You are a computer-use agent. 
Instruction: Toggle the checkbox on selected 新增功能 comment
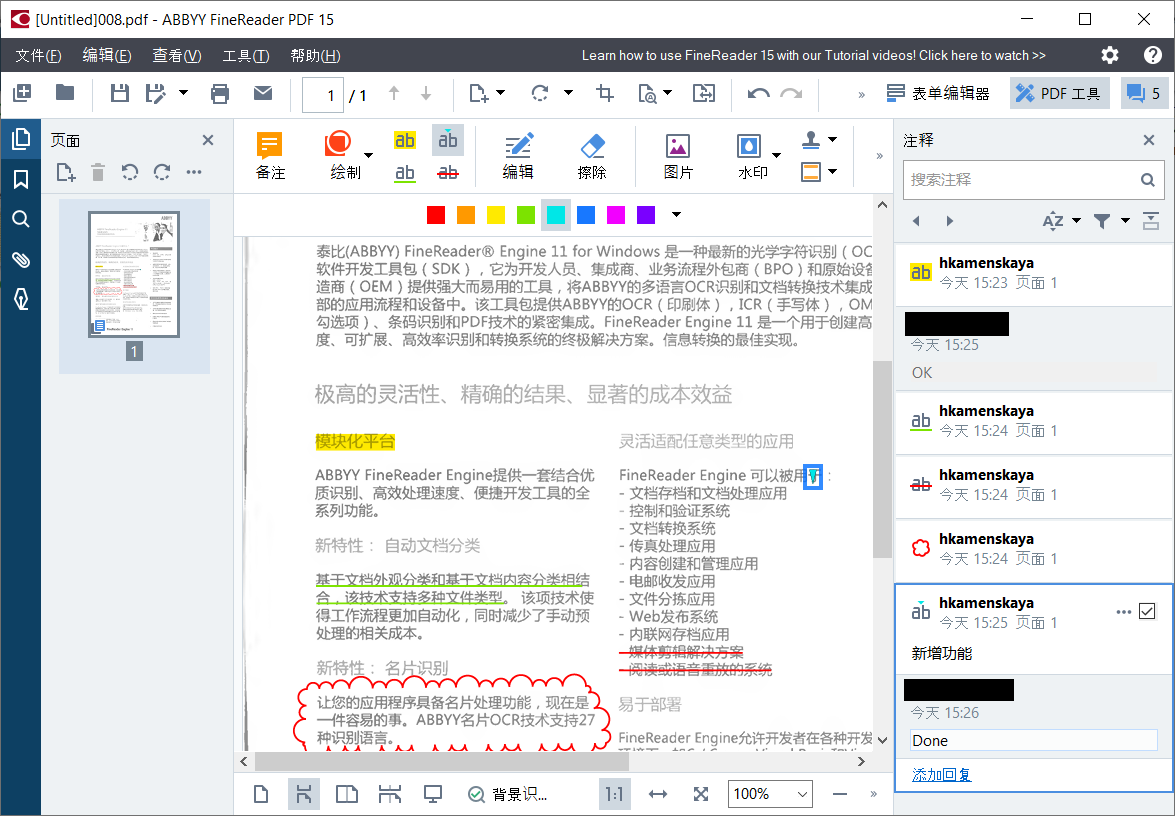point(1147,611)
